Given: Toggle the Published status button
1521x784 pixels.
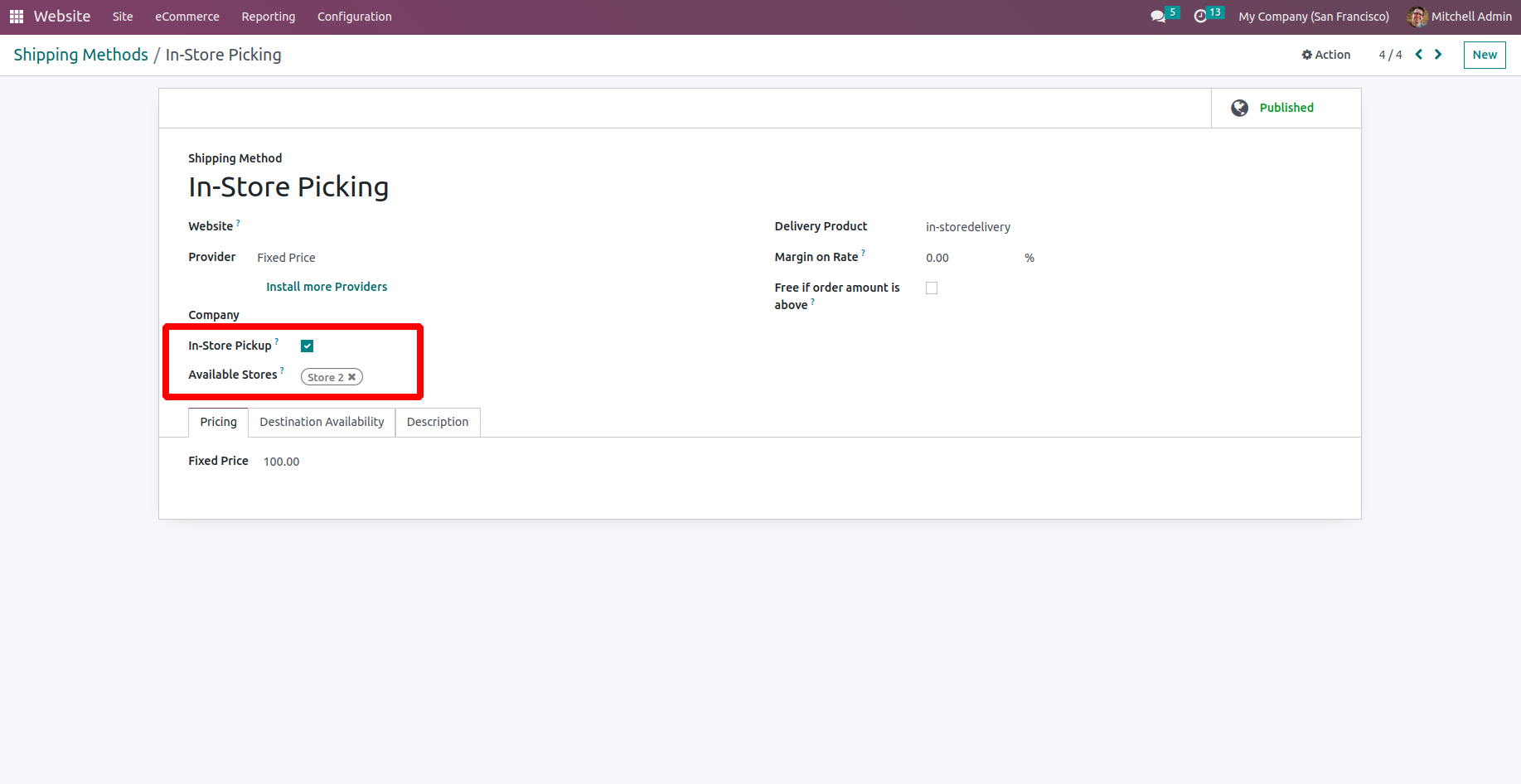Looking at the screenshot, I should pos(1286,108).
